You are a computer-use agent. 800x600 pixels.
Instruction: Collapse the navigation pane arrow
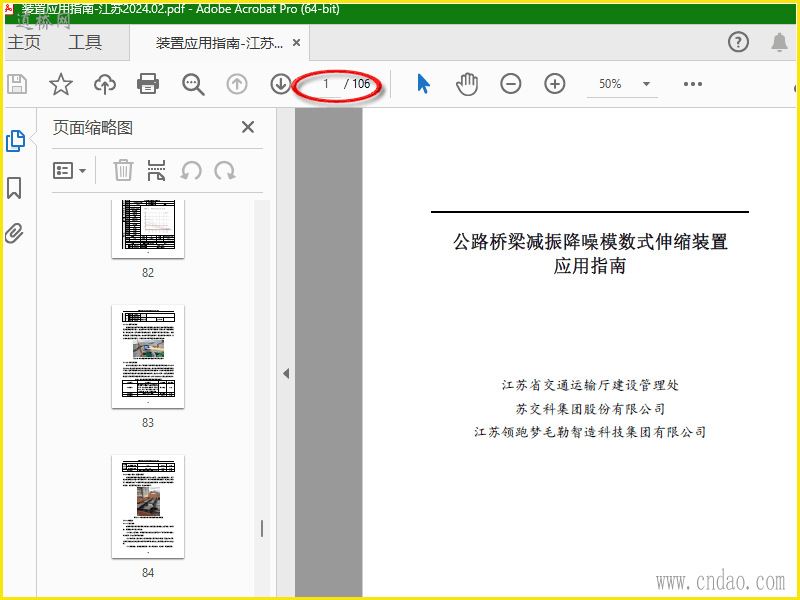tap(286, 373)
